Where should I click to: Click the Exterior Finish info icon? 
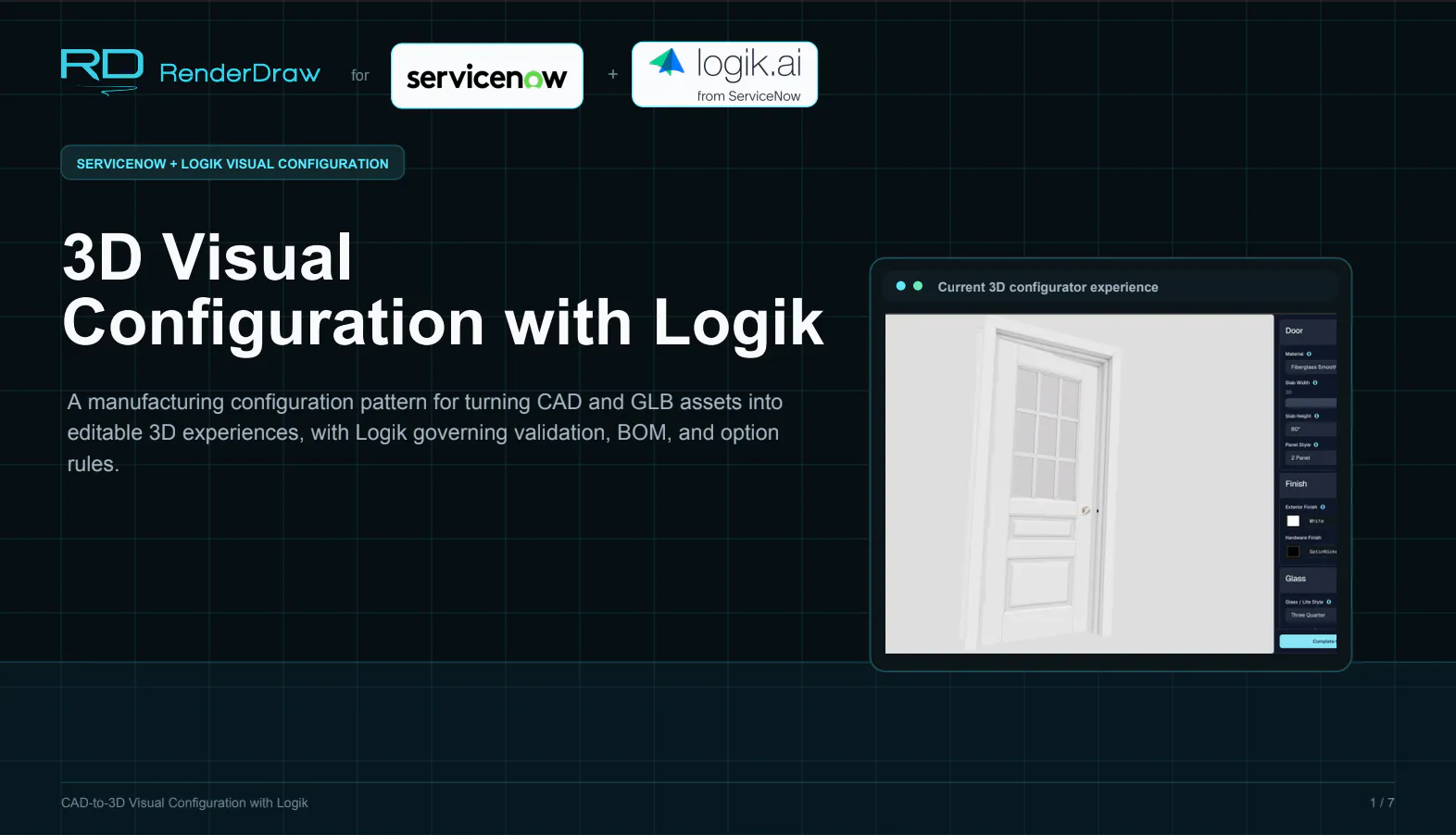click(x=1323, y=506)
